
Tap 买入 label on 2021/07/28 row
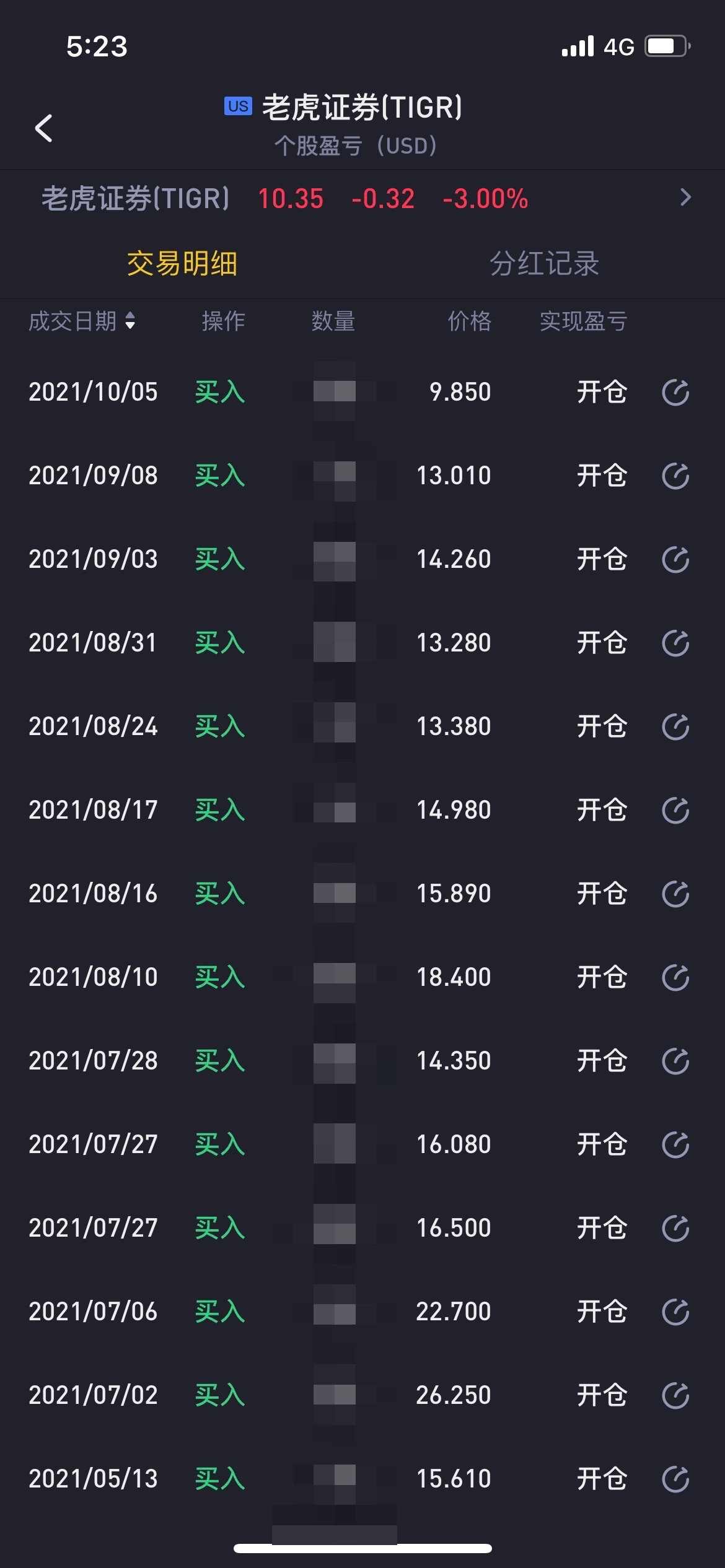(x=220, y=1061)
